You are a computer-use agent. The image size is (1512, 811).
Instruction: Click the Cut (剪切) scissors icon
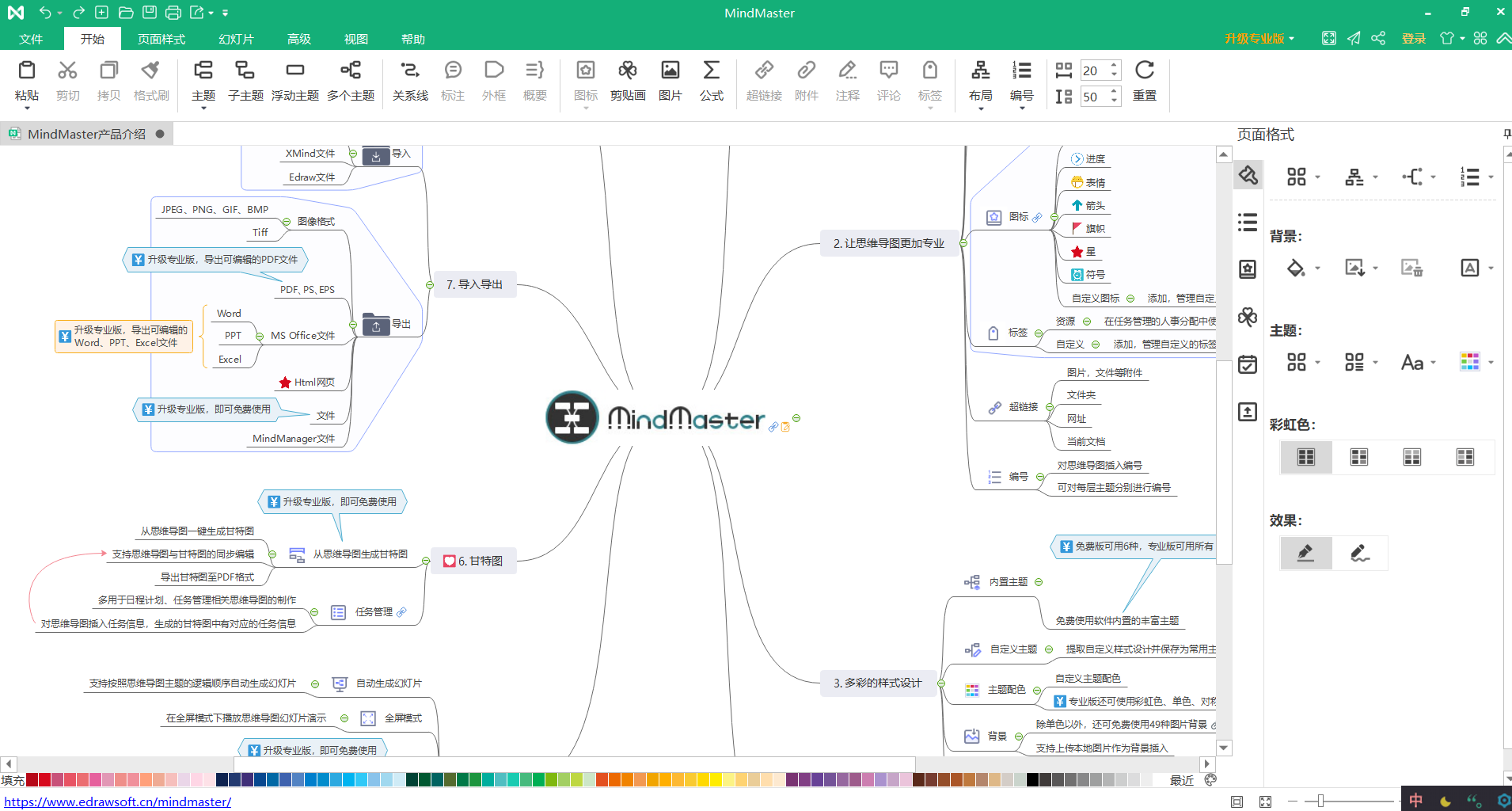point(67,70)
